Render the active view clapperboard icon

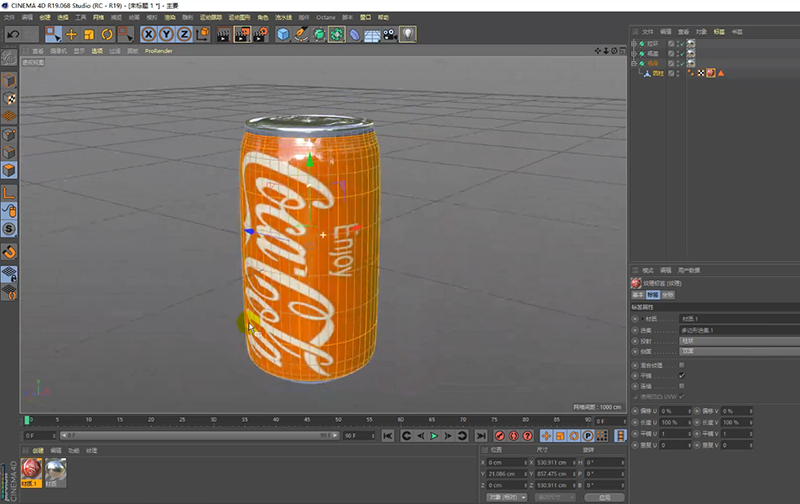(223, 34)
